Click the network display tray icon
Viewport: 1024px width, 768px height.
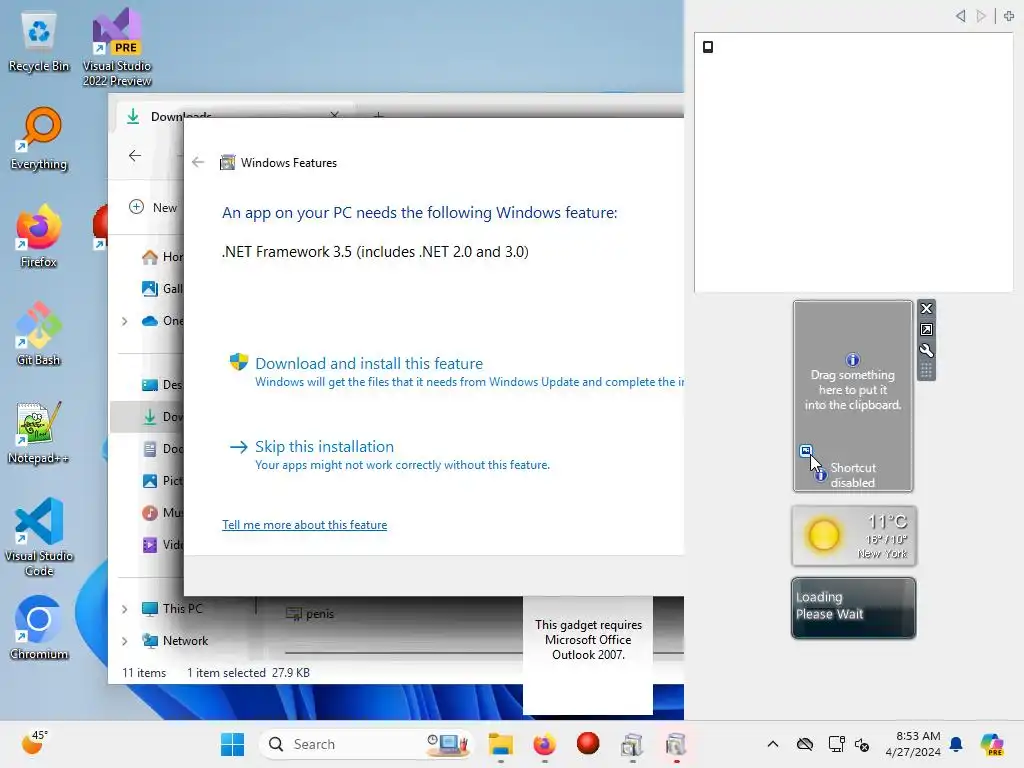(836, 744)
